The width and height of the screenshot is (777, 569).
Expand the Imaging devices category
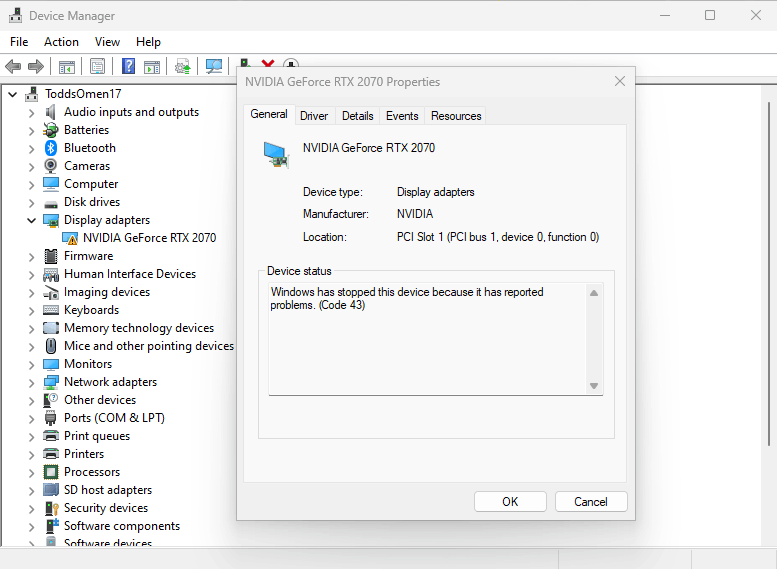[x=31, y=292]
